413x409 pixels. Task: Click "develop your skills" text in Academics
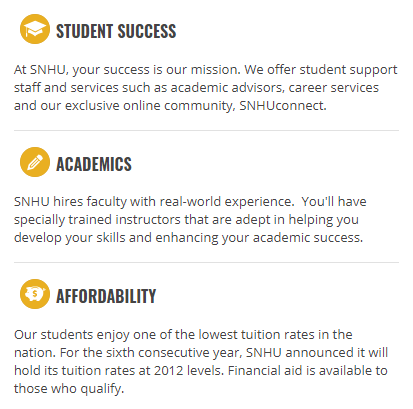[70, 238]
